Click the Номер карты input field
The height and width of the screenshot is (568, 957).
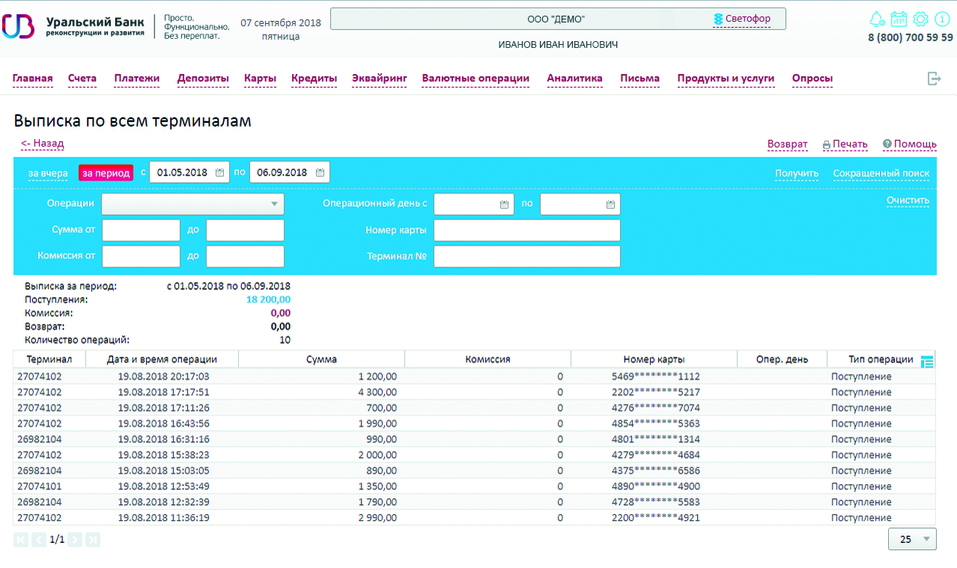click(527, 231)
